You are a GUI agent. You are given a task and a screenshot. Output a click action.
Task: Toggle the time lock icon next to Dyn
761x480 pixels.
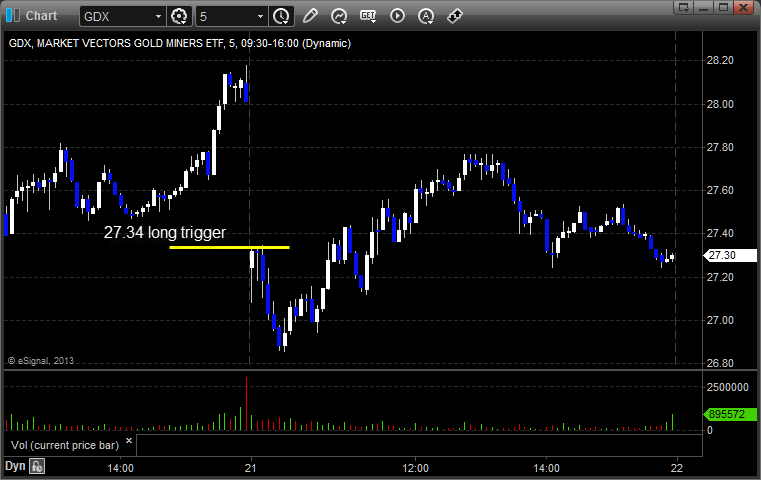(37, 466)
